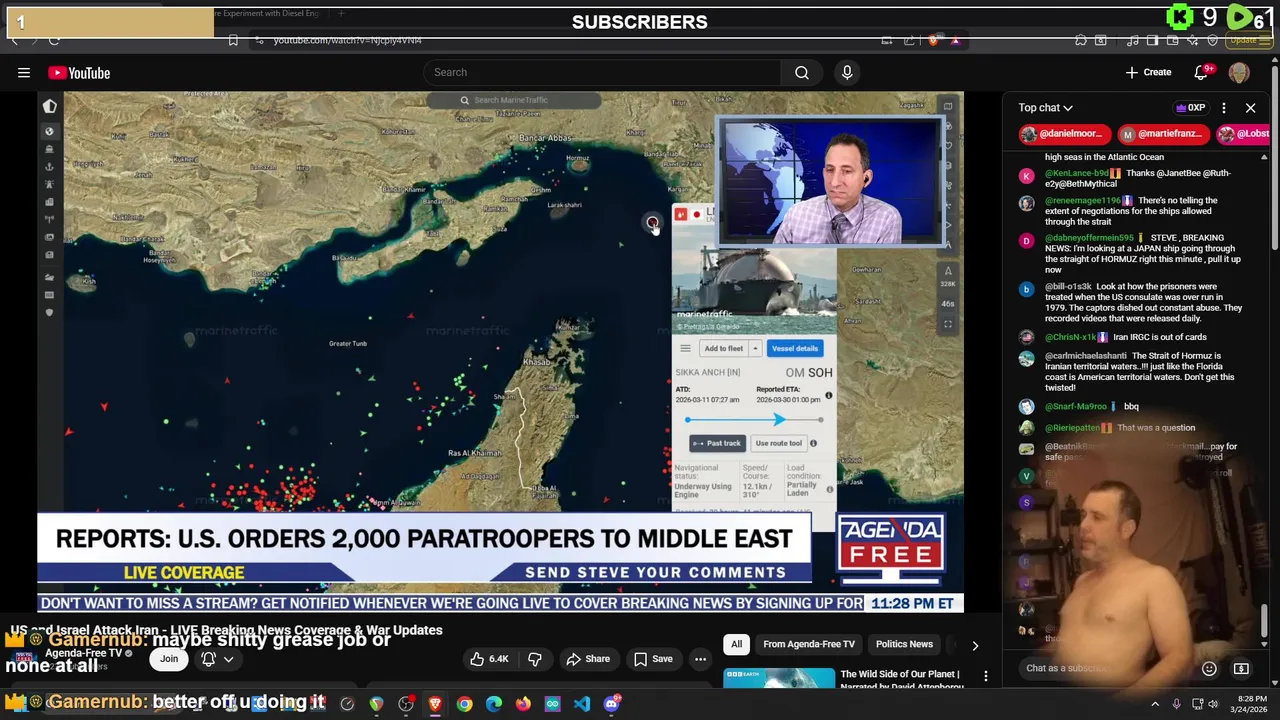Click the Agenda-Free TV channel name
The image size is (1280, 720).
coord(84,653)
